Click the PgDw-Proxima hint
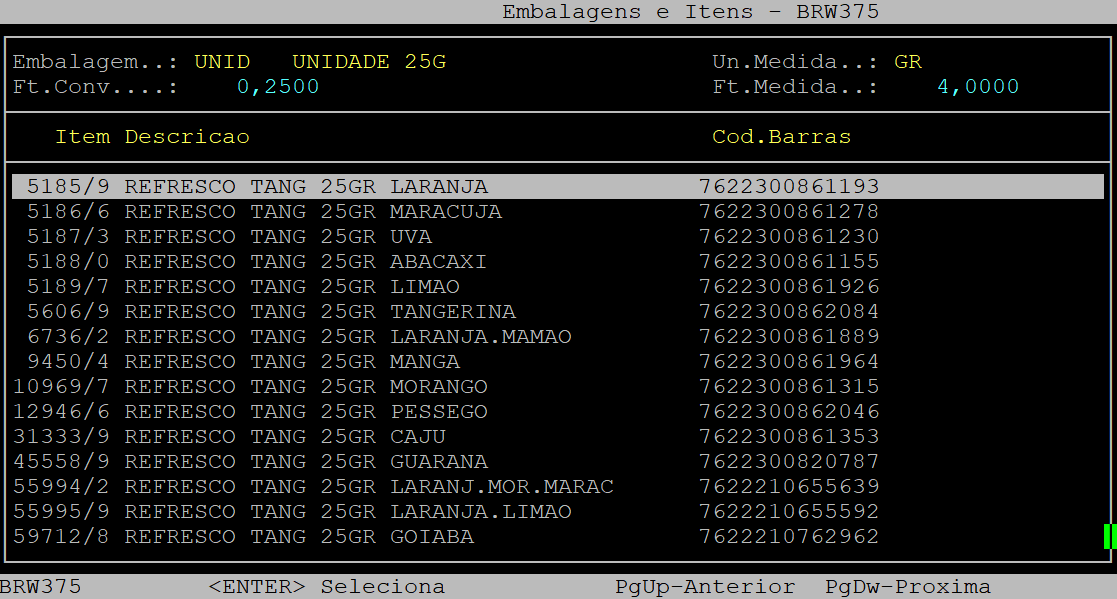The width and height of the screenshot is (1117, 599). point(908,587)
